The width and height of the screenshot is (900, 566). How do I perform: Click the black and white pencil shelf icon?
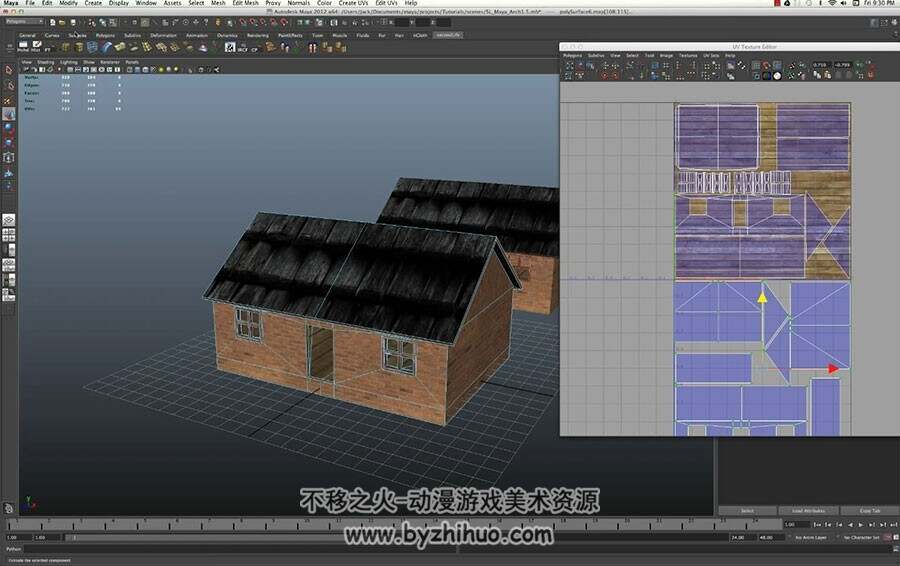230,47
